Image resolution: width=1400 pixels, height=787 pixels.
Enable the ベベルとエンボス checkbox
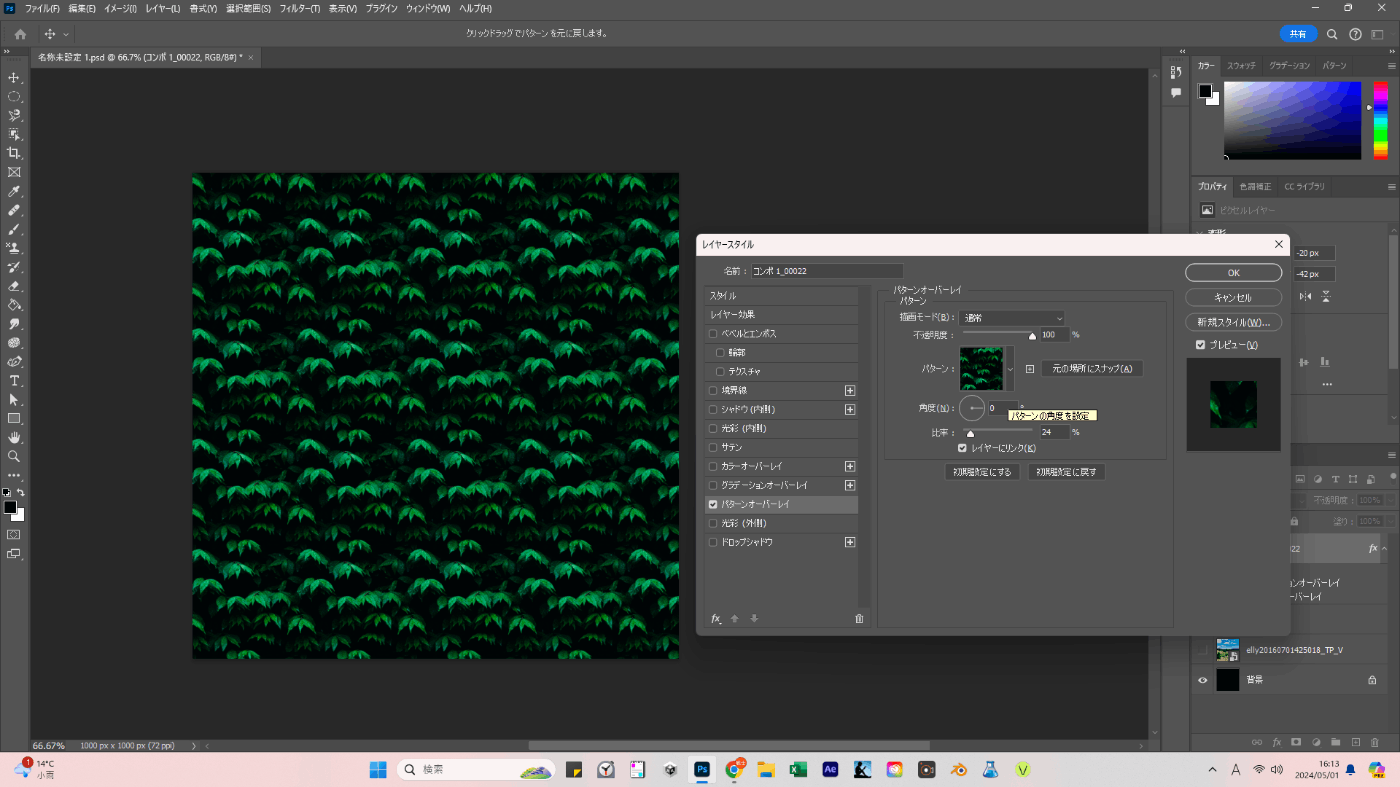coord(713,334)
